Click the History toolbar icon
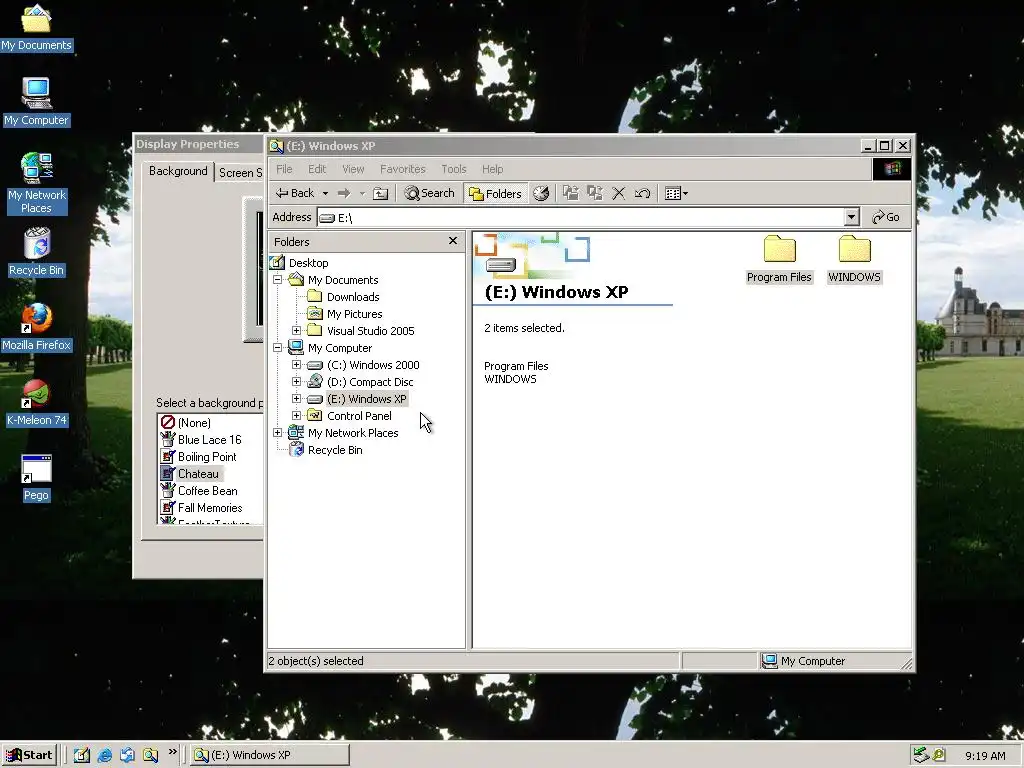Viewport: 1024px width, 768px height. [541, 193]
